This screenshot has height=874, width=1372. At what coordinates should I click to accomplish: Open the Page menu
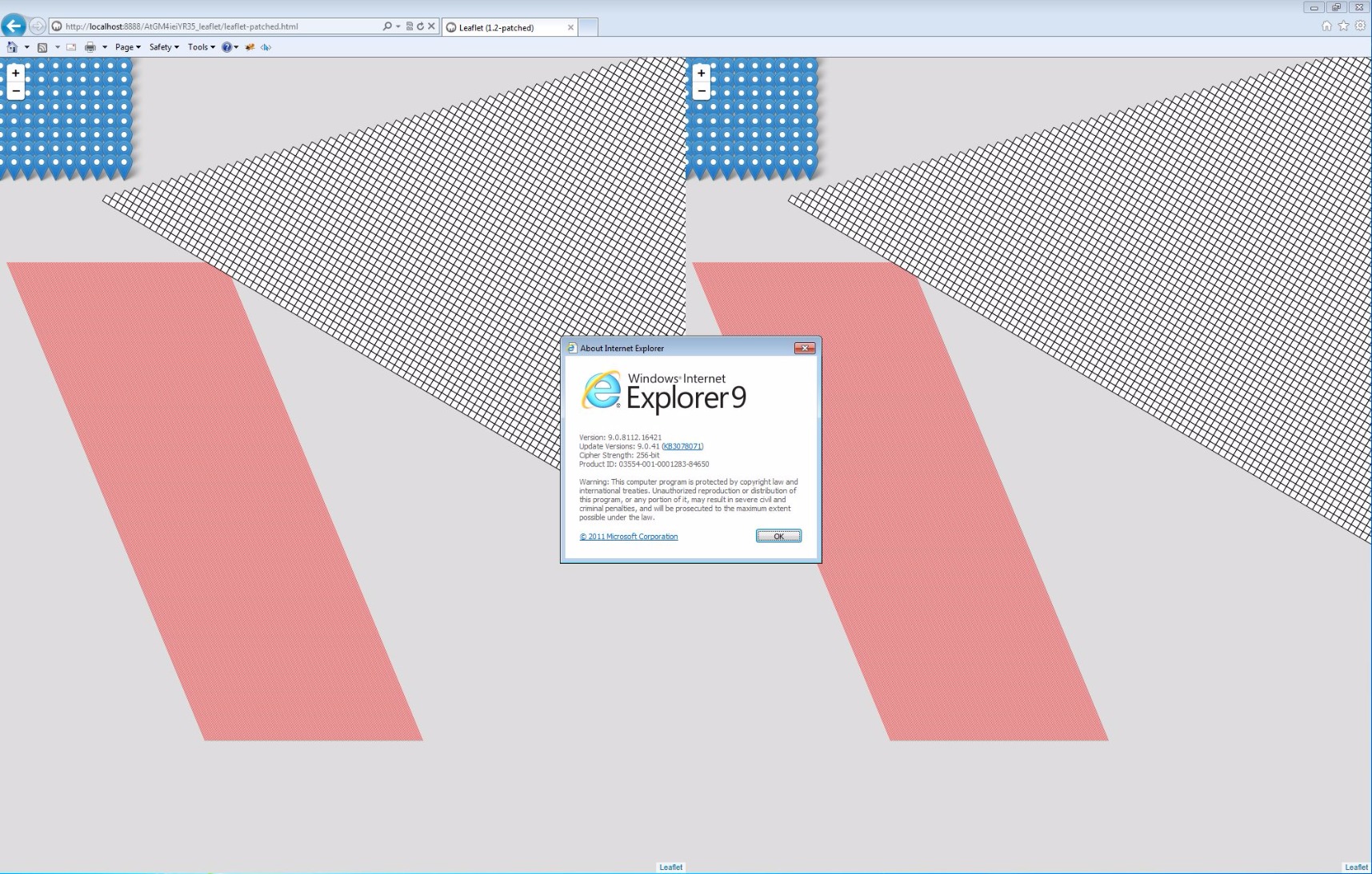(x=128, y=47)
